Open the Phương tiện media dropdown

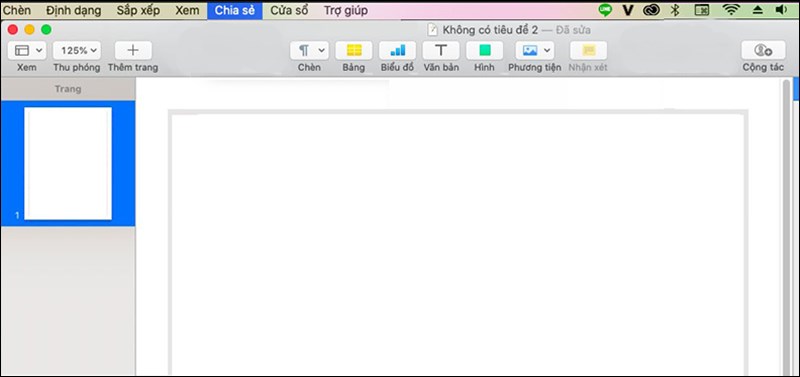tap(535, 51)
